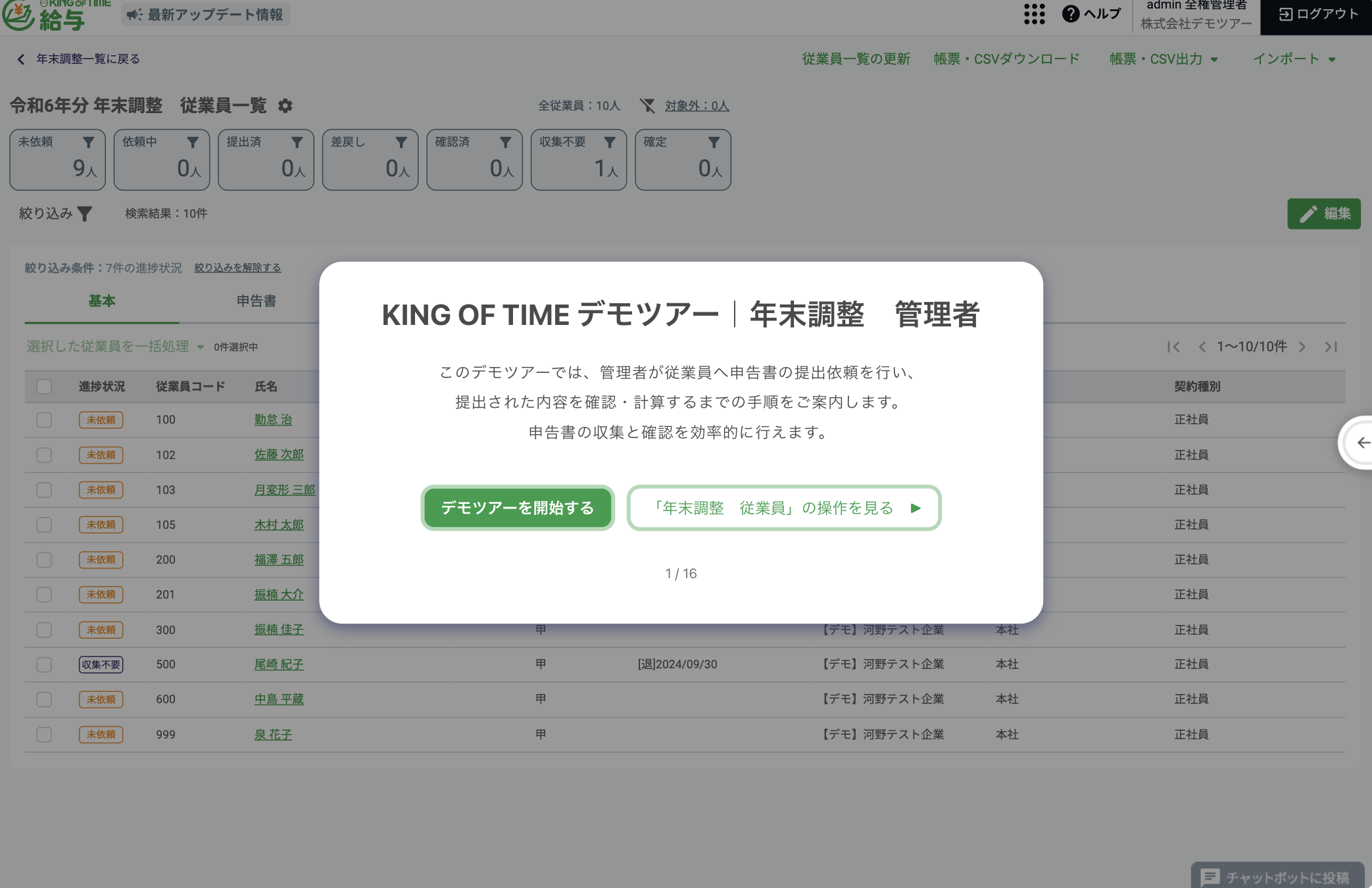The width and height of the screenshot is (1372, 888).
Task: Jump to last page pagination icon
Action: pyautogui.click(x=1331, y=347)
